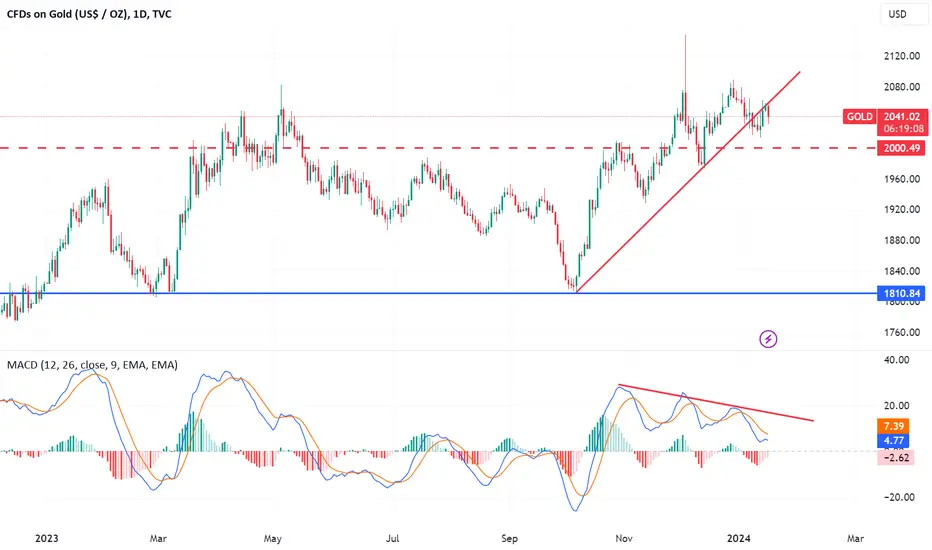Click the 40.00 MACD axis label
Image resolution: width=932 pixels, height=550 pixels.
click(896, 360)
